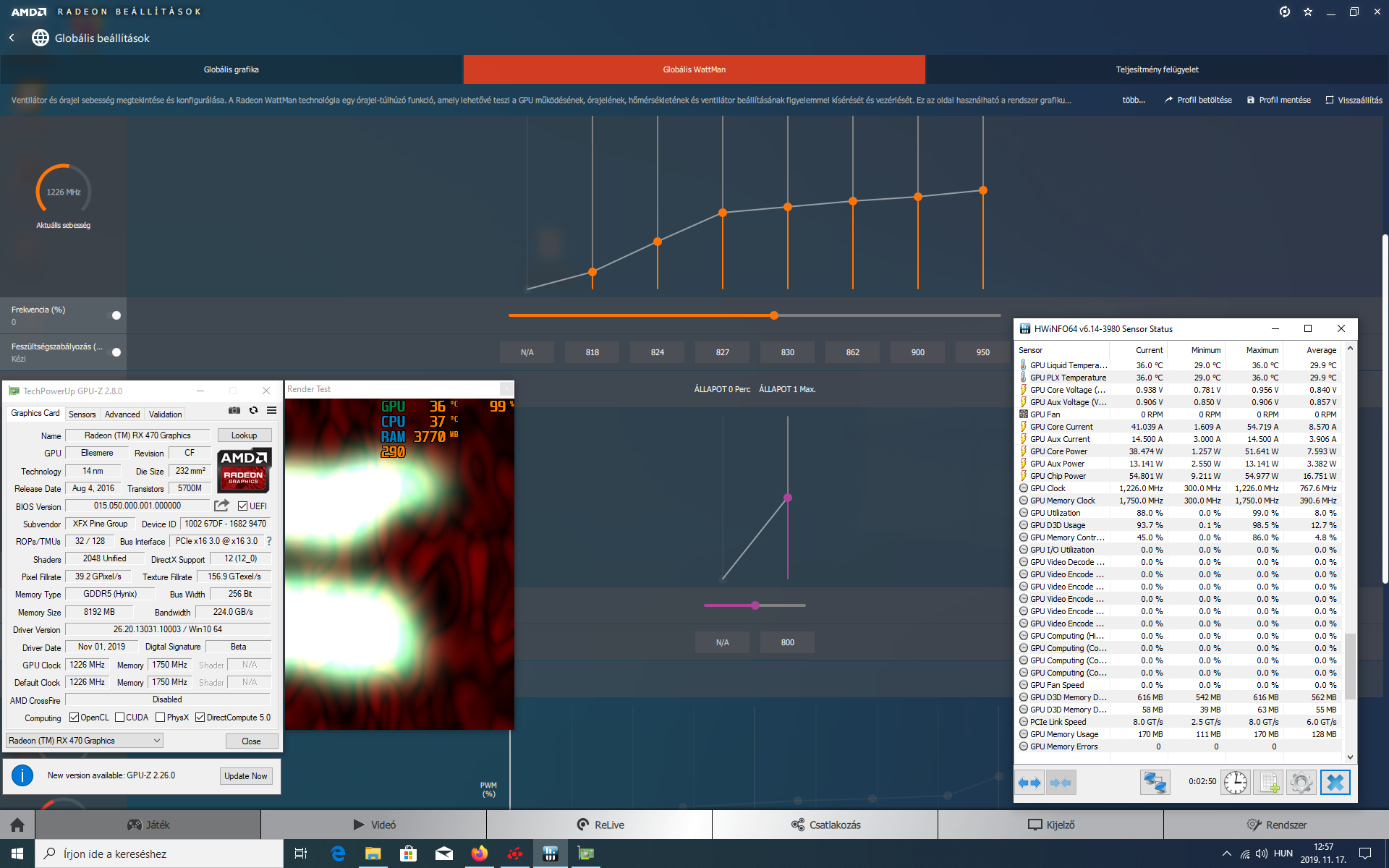Screen dimensions: 1389x868
Task: Open the Sensors tab in GPU-Z
Action: [x=82, y=414]
